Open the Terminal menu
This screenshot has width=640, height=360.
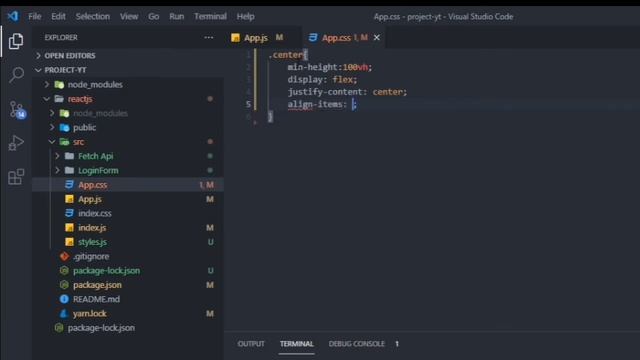210,16
